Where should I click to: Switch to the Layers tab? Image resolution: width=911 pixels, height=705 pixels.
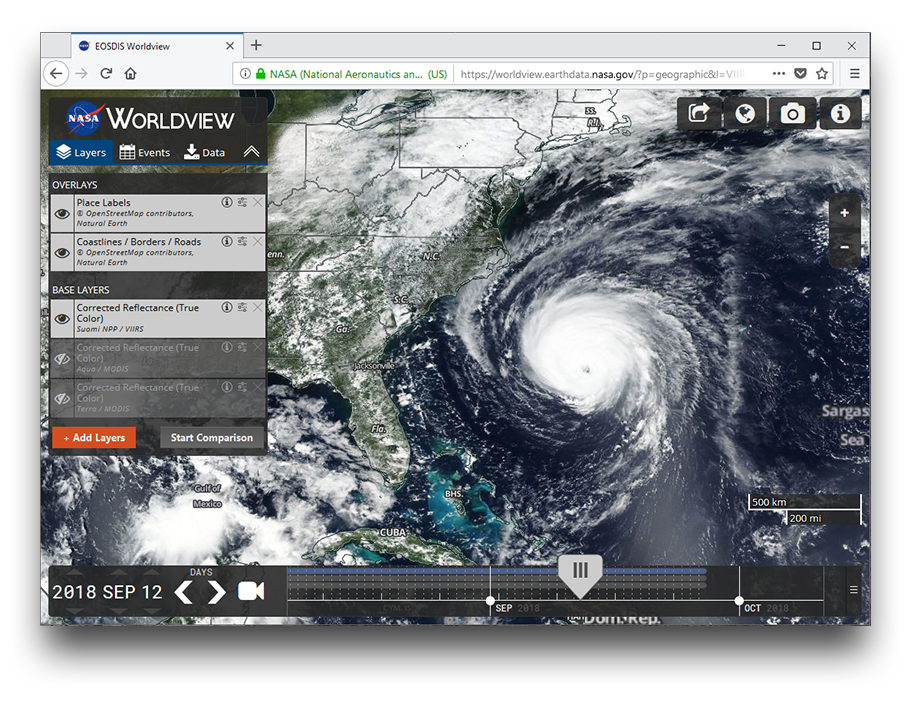coord(81,152)
